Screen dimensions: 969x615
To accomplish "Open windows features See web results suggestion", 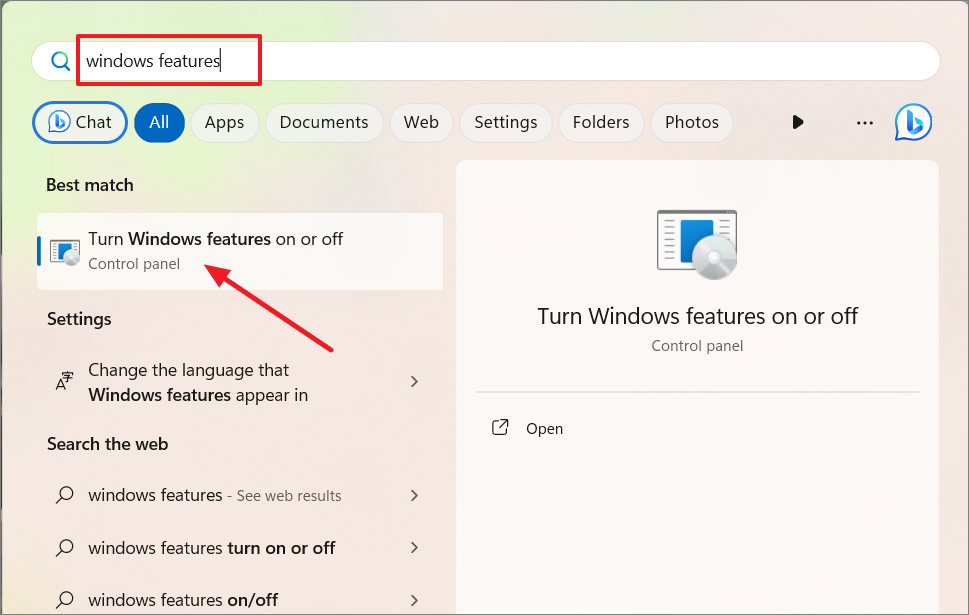I will tap(240, 495).
